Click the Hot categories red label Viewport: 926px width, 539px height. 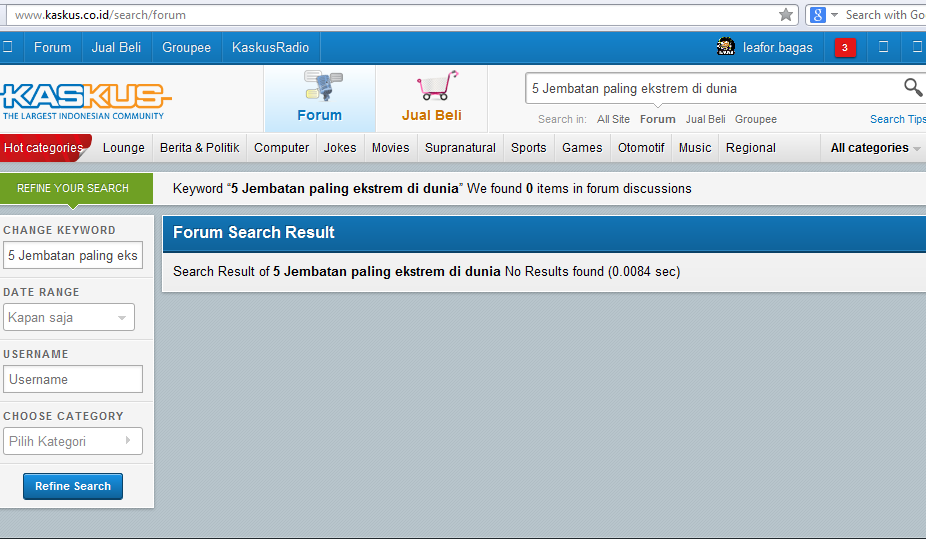pos(45,148)
